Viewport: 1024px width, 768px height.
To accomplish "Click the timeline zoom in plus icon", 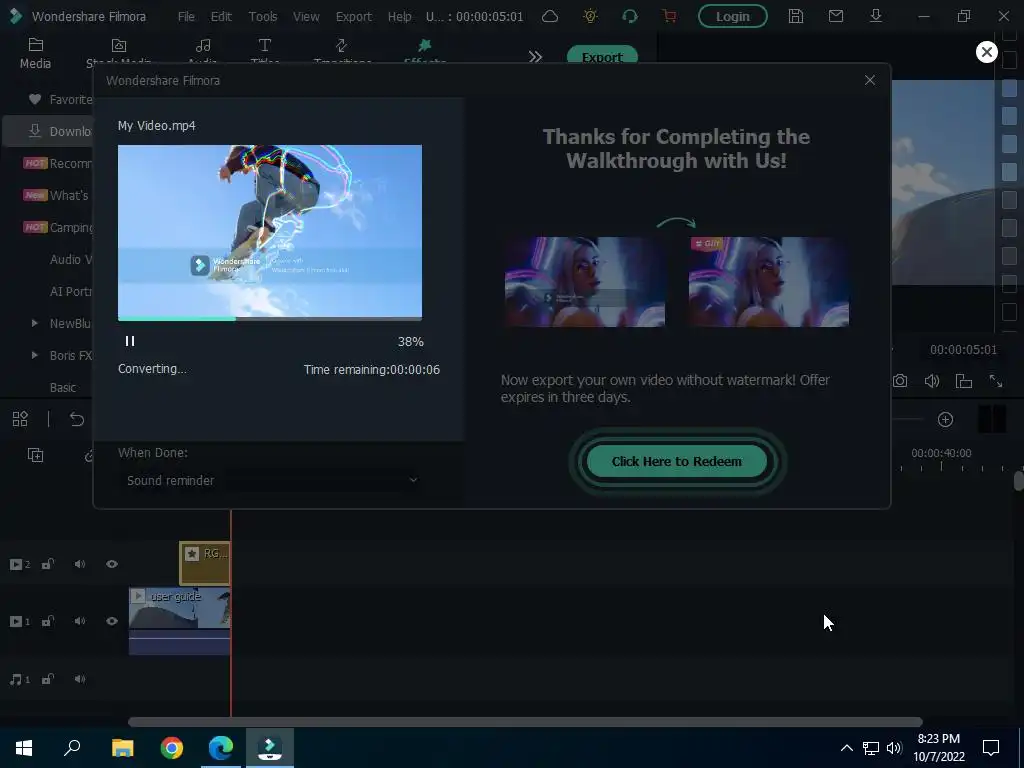I will 945,419.
